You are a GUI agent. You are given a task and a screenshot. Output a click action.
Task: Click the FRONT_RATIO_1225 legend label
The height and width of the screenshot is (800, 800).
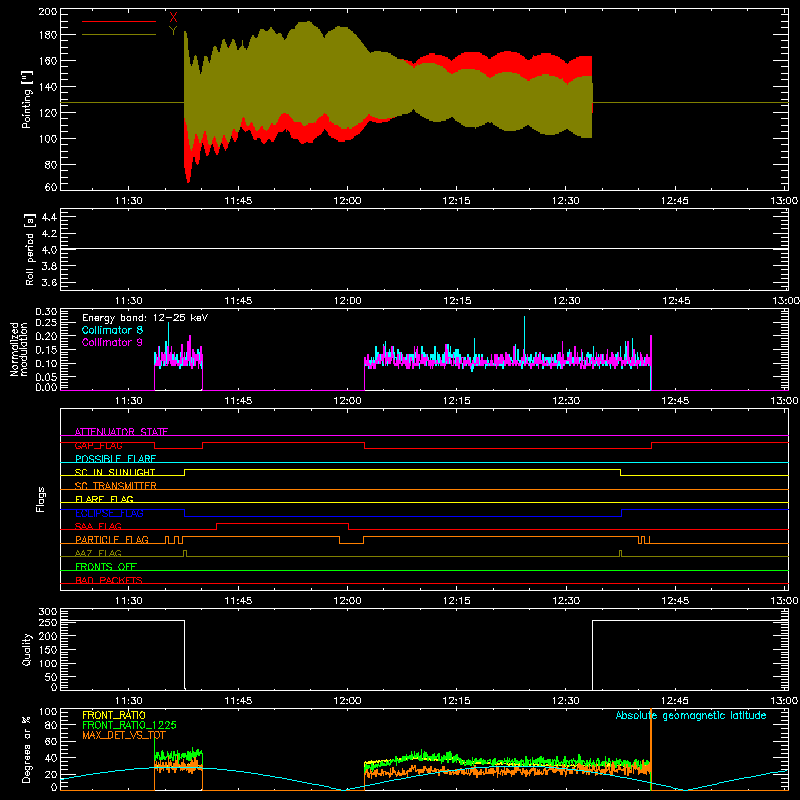[129, 725]
